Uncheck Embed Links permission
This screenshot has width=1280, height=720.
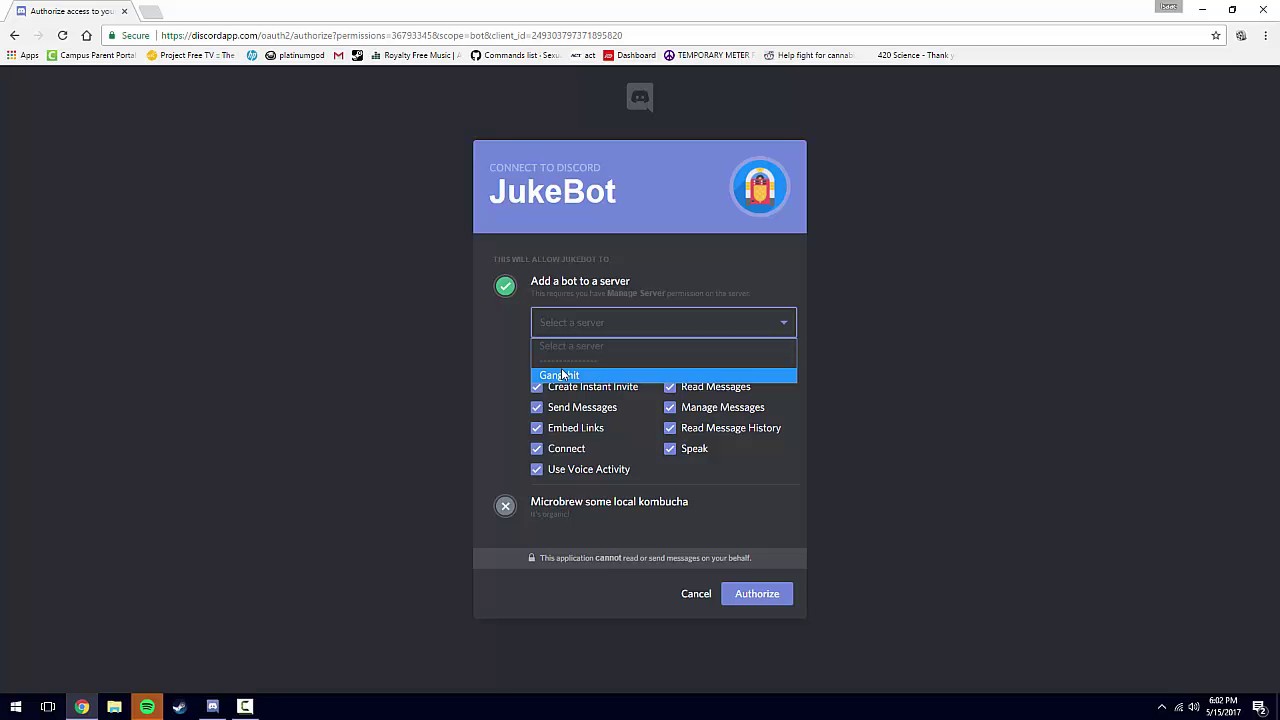pyautogui.click(x=537, y=428)
